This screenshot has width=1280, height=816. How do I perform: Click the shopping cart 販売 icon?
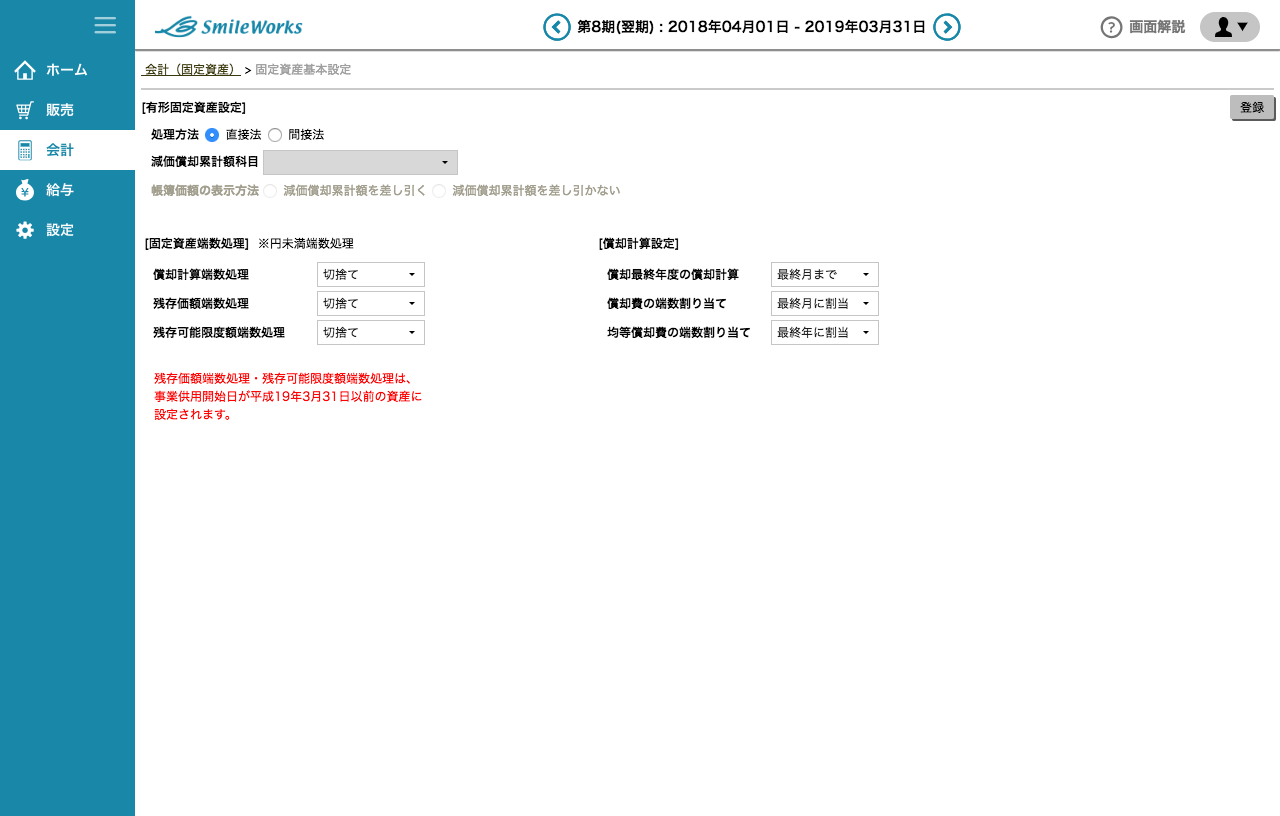pyautogui.click(x=25, y=110)
